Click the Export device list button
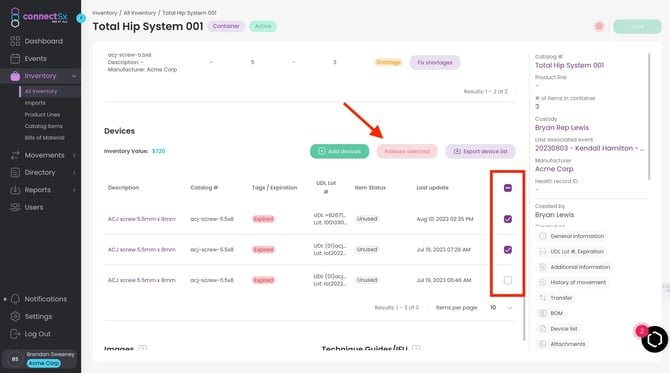The image size is (670, 373). point(480,151)
